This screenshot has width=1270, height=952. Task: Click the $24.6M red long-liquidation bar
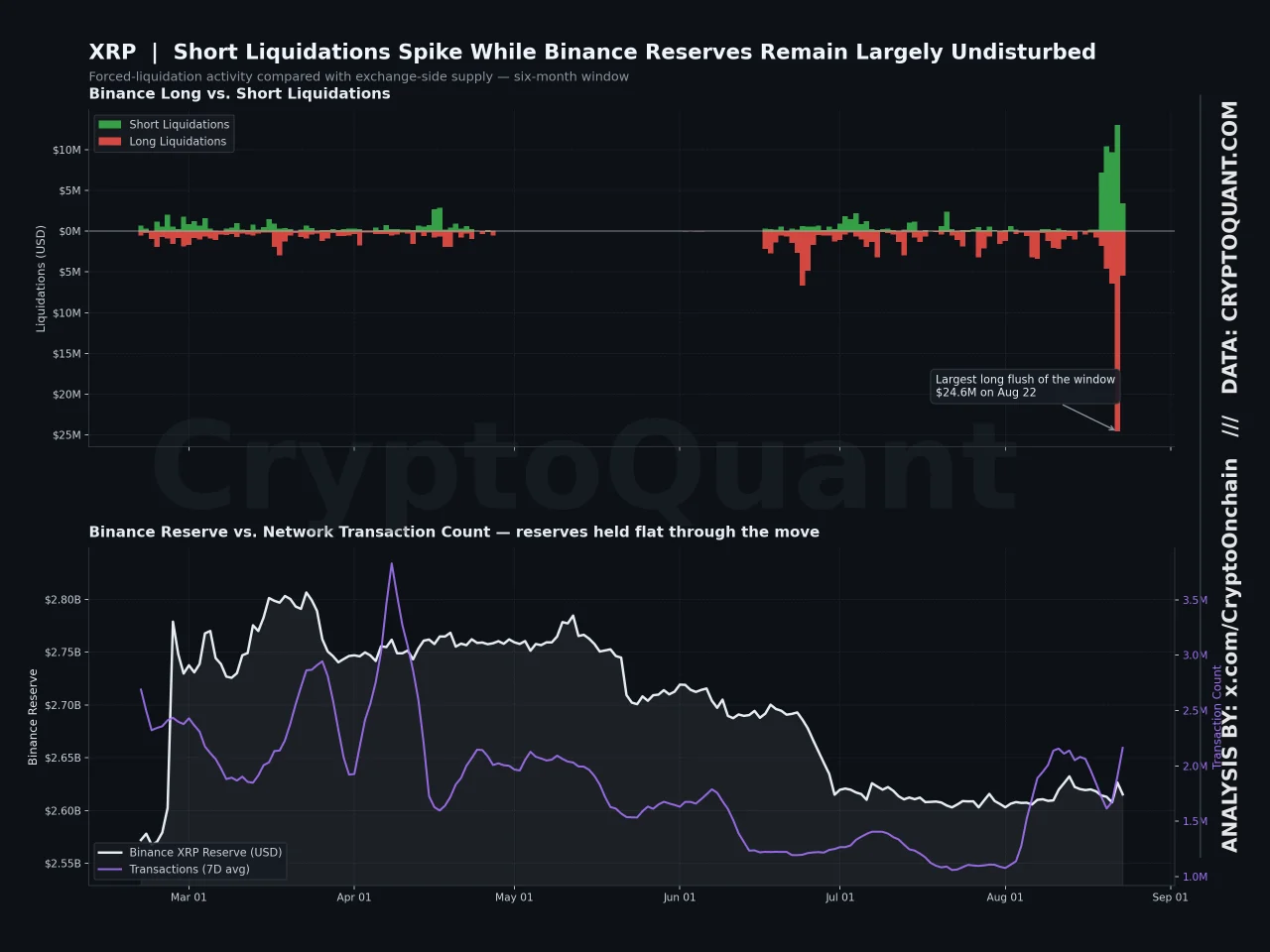pos(1117,331)
